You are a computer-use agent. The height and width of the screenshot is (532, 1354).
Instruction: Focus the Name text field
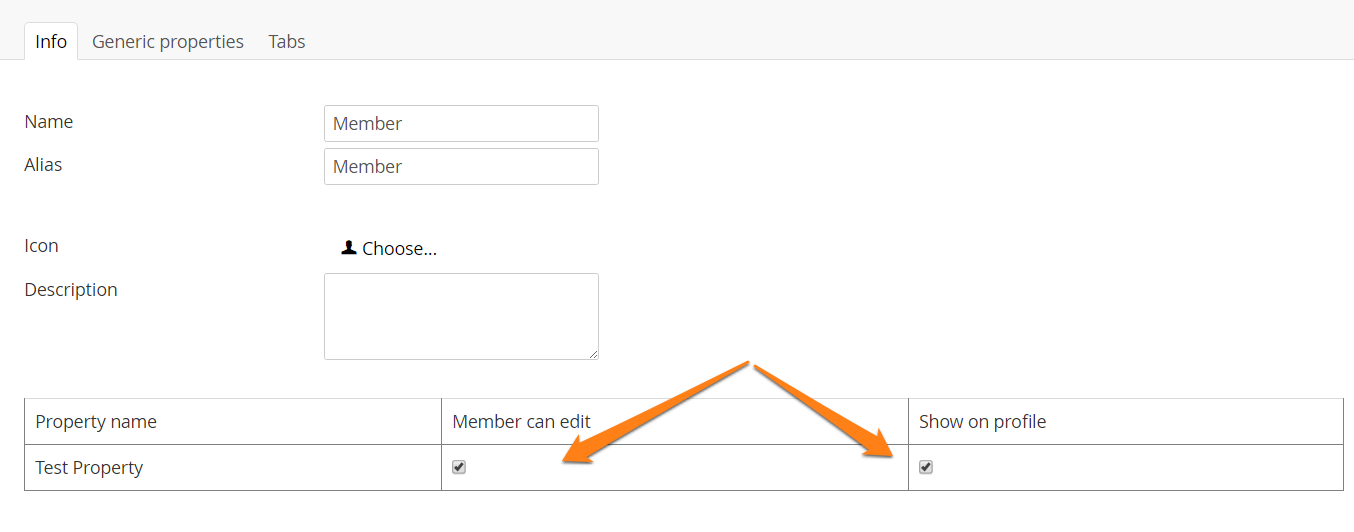(461, 123)
